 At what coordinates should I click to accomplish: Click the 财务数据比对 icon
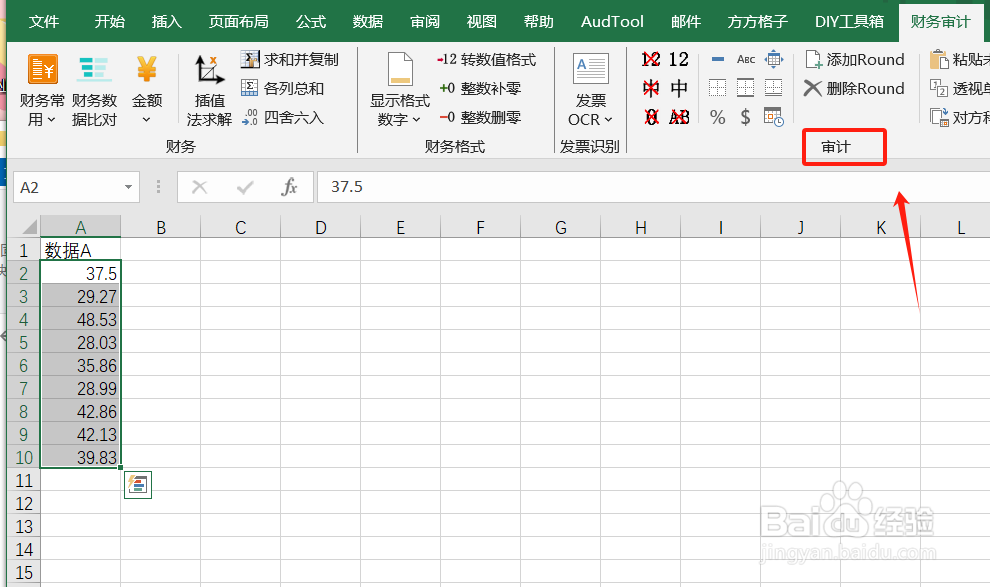click(x=94, y=69)
